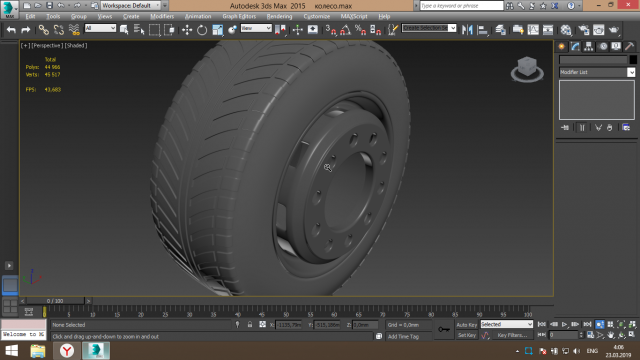Viewport: 640px width, 360px height.
Task: Activate Bind to Space Warp tool
Action: [x=74, y=30]
